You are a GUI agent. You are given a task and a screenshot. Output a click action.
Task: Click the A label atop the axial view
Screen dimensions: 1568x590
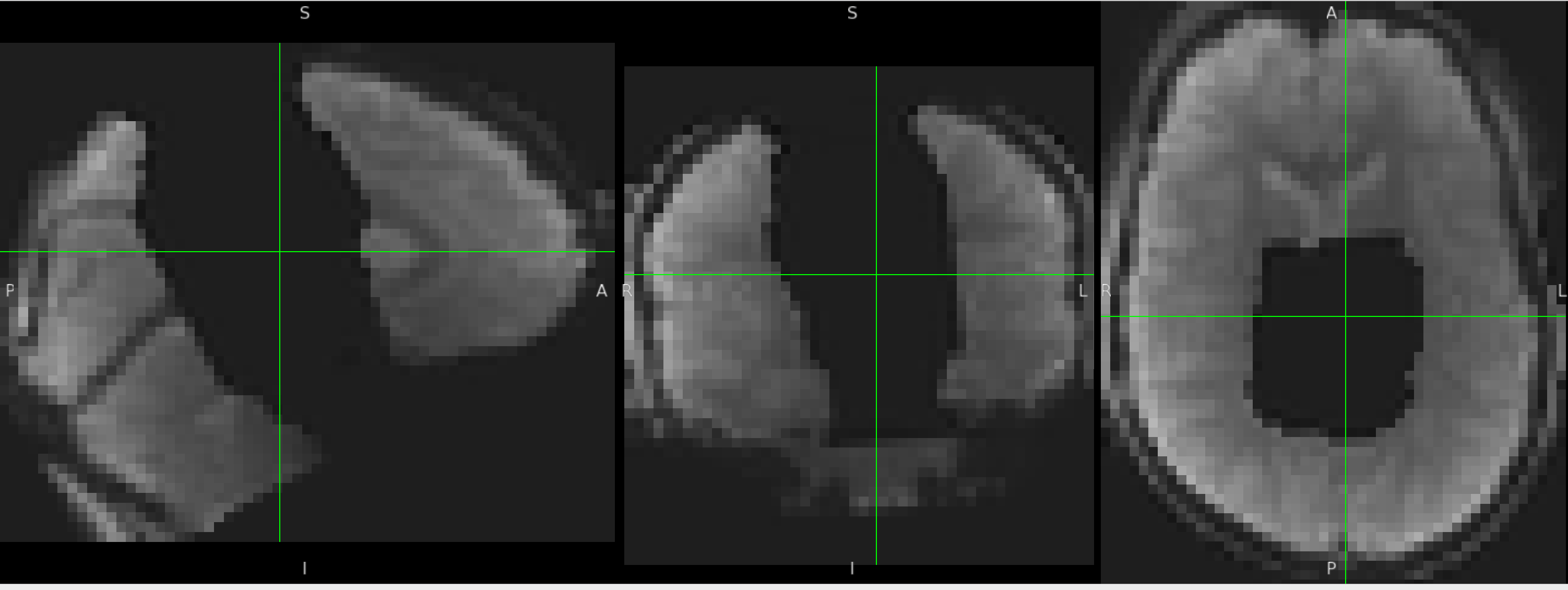(1332, 14)
